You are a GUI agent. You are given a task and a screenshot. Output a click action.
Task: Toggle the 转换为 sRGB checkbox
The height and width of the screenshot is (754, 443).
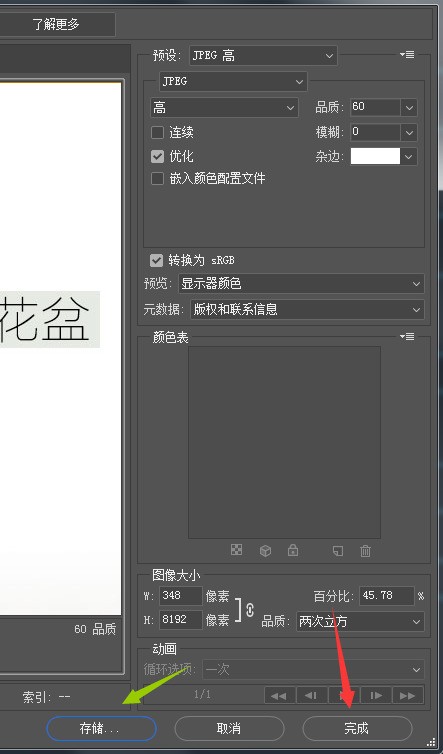[x=156, y=260]
